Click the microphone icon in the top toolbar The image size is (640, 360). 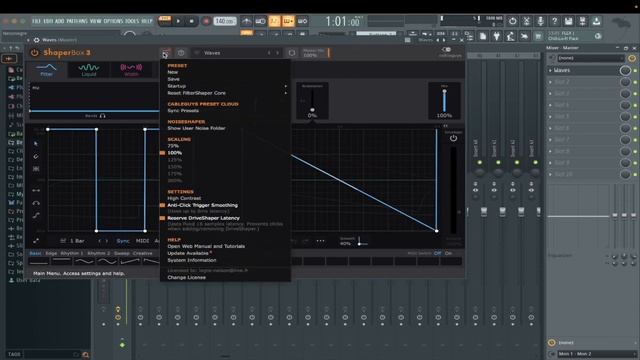[x=540, y=21]
